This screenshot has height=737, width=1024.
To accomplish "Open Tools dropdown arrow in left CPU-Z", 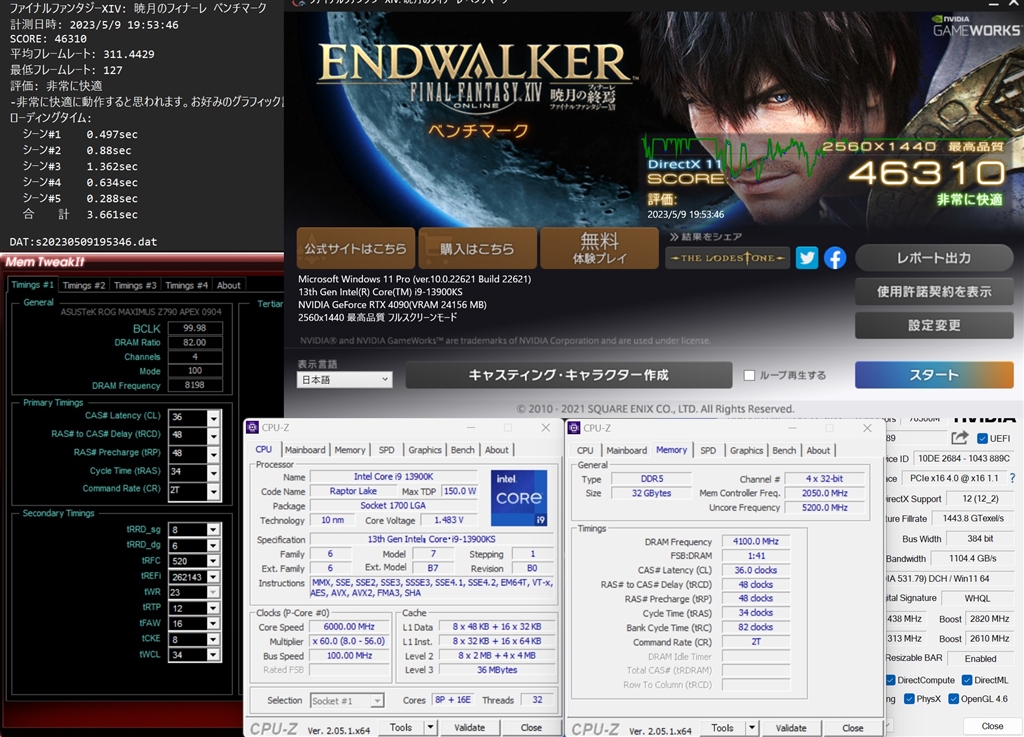I will point(430,727).
